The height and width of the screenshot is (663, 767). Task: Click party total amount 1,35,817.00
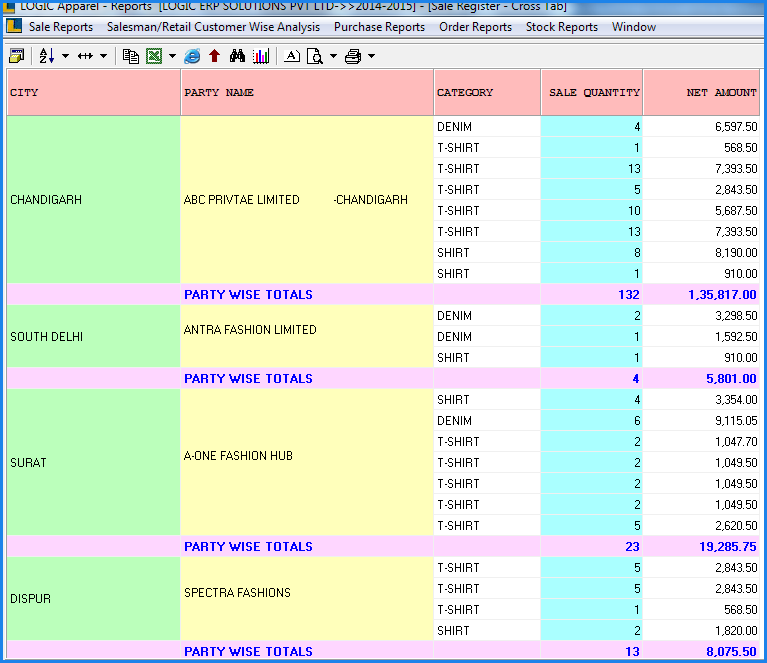point(701,295)
